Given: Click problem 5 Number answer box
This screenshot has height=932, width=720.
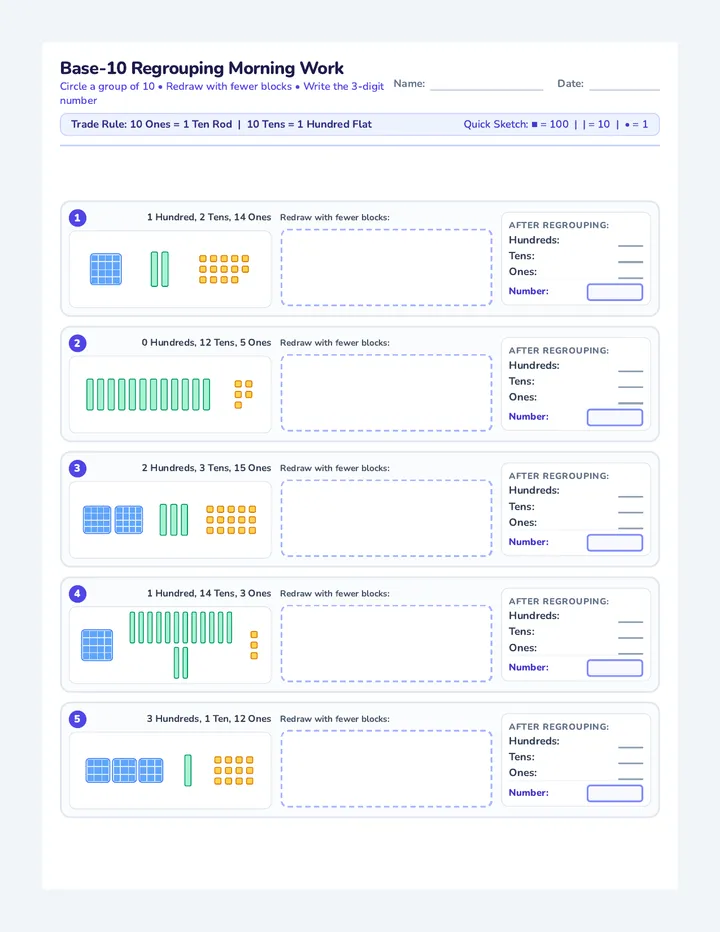Looking at the screenshot, I should point(615,794).
